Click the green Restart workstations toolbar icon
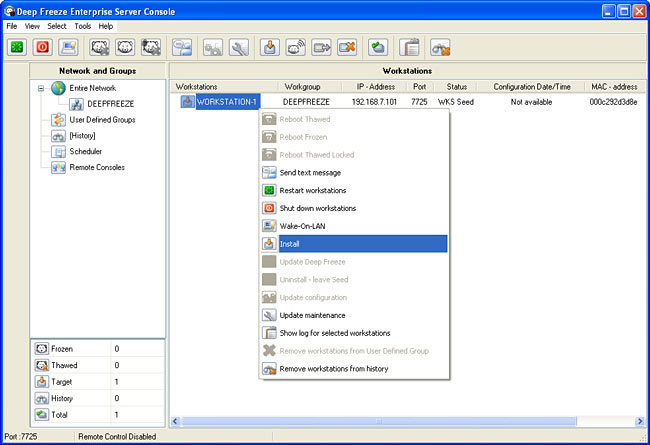650x445 pixels. click(x=17, y=47)
